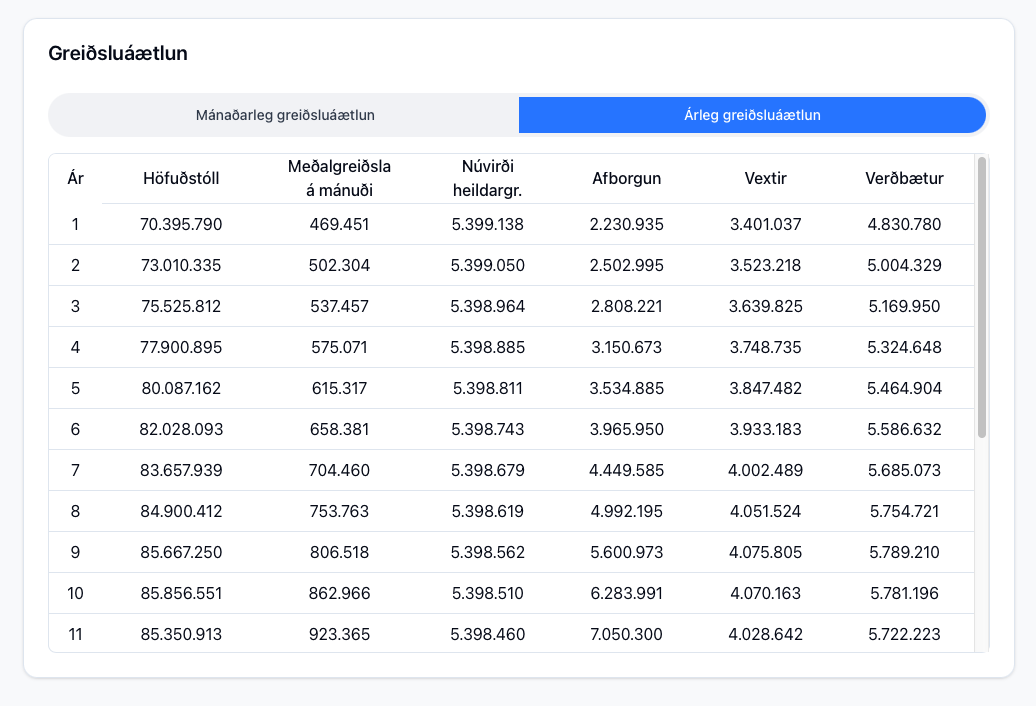
Task: Click installment 5.600.973 in year 9
Action: [x=627, y=552]
